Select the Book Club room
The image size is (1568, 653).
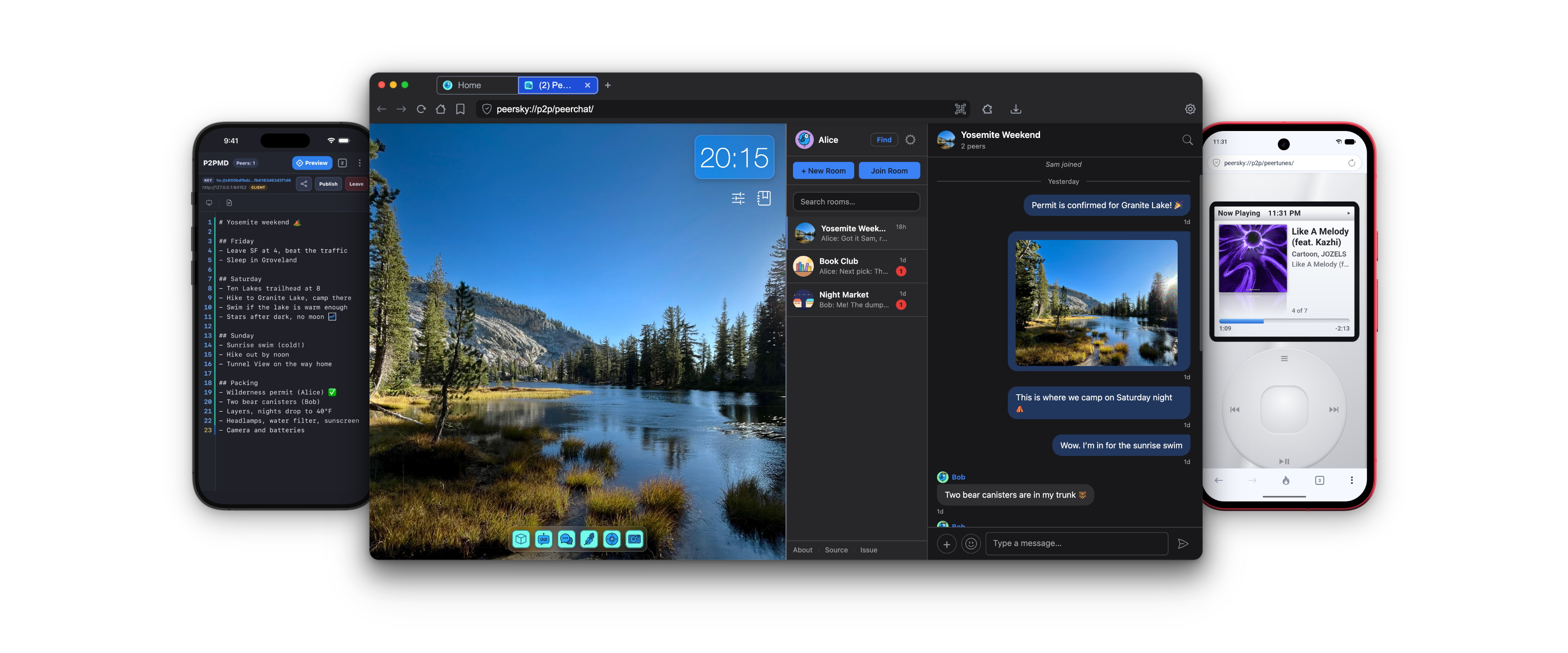[856, 266]
